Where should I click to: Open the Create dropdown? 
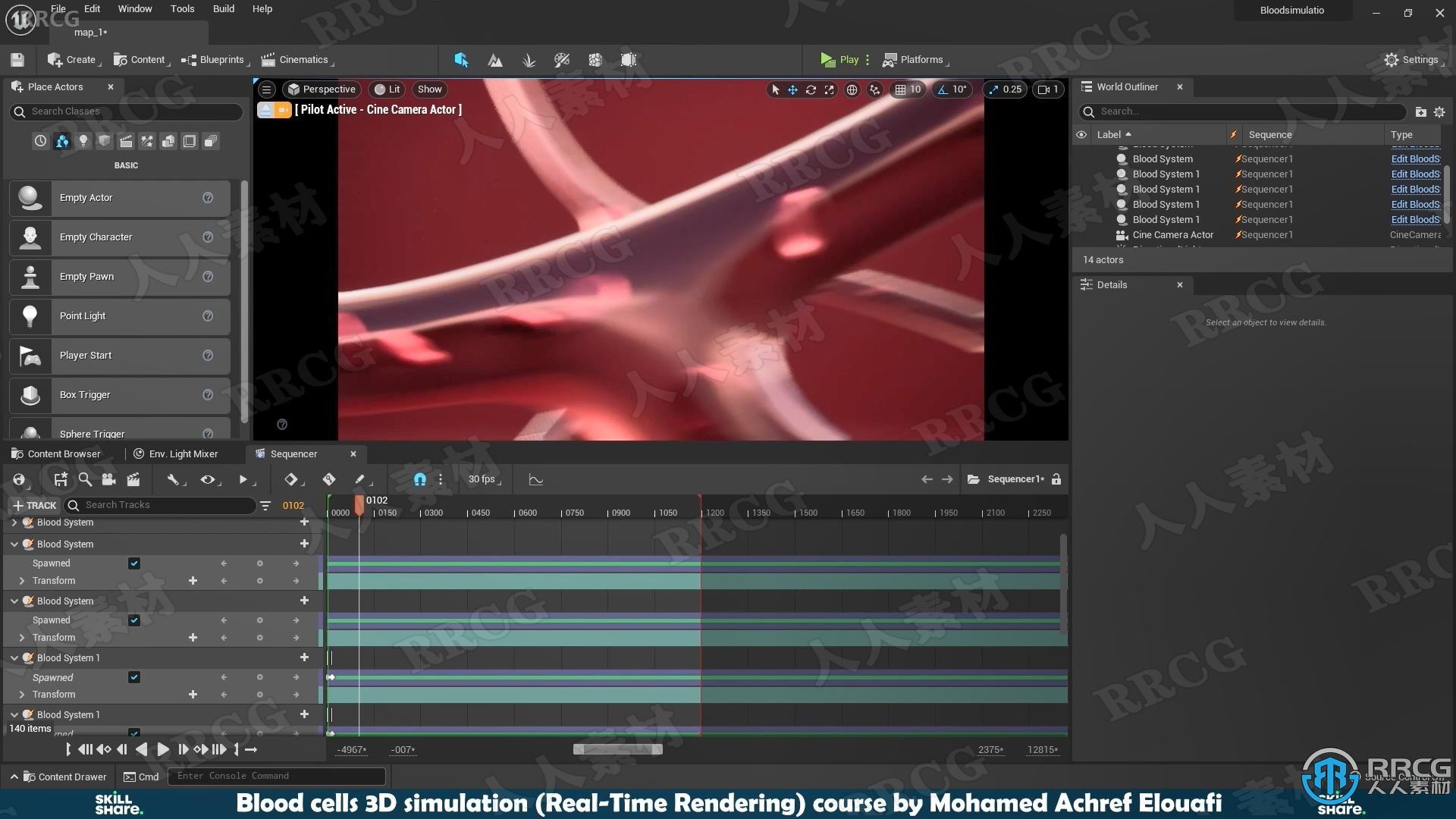(73, 60)
